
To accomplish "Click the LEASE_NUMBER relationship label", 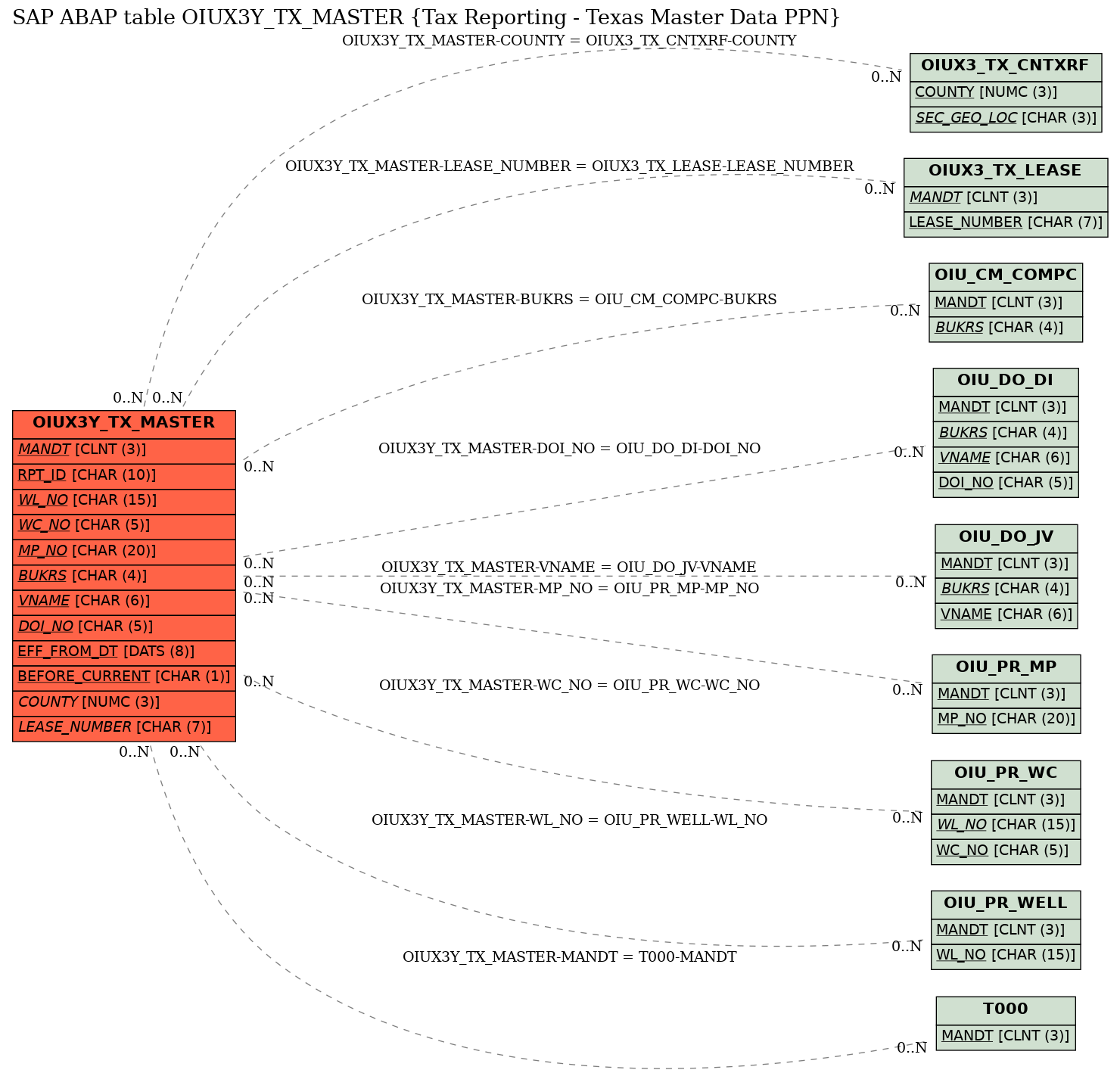I will click(x=569, y=166).
